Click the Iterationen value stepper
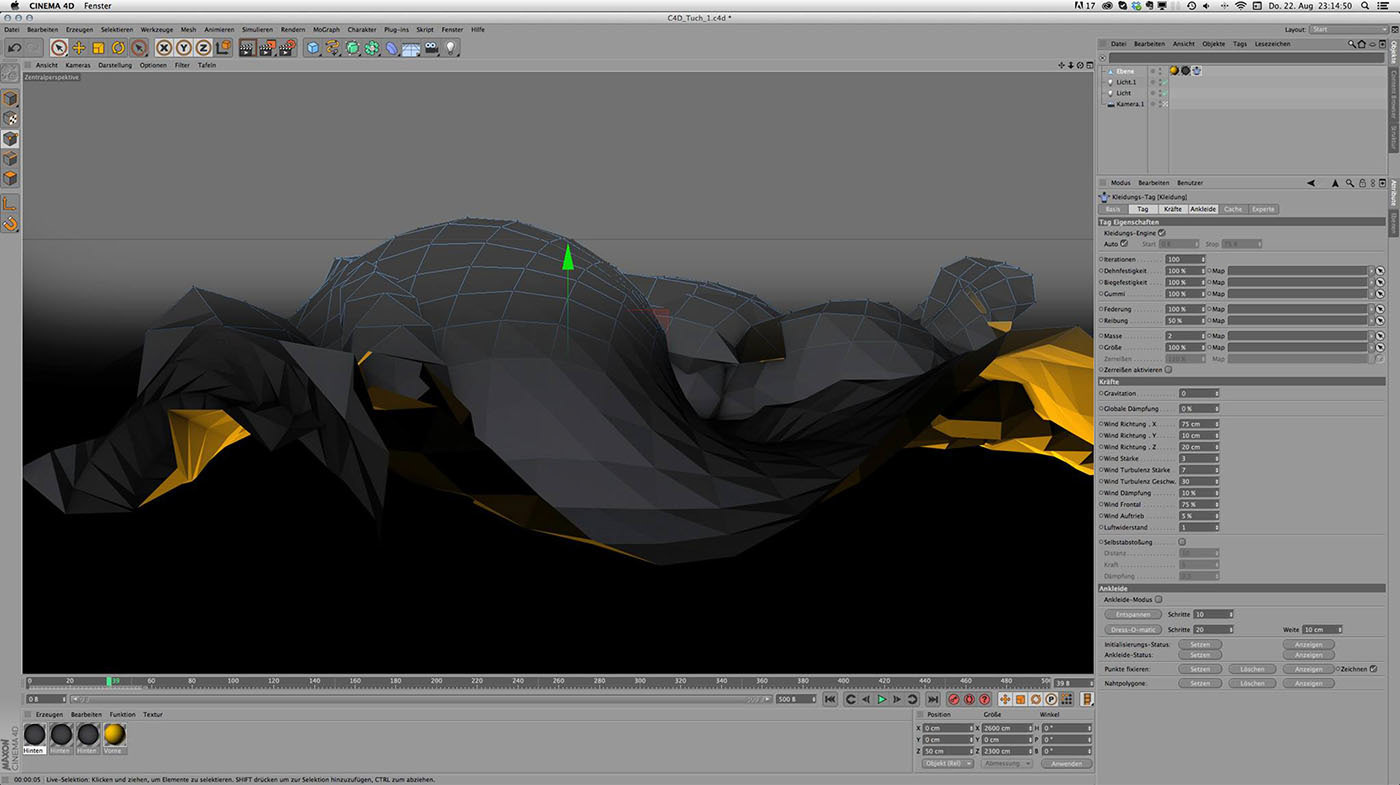The width and height of the screenshot is (1400, 785). 1203,259
